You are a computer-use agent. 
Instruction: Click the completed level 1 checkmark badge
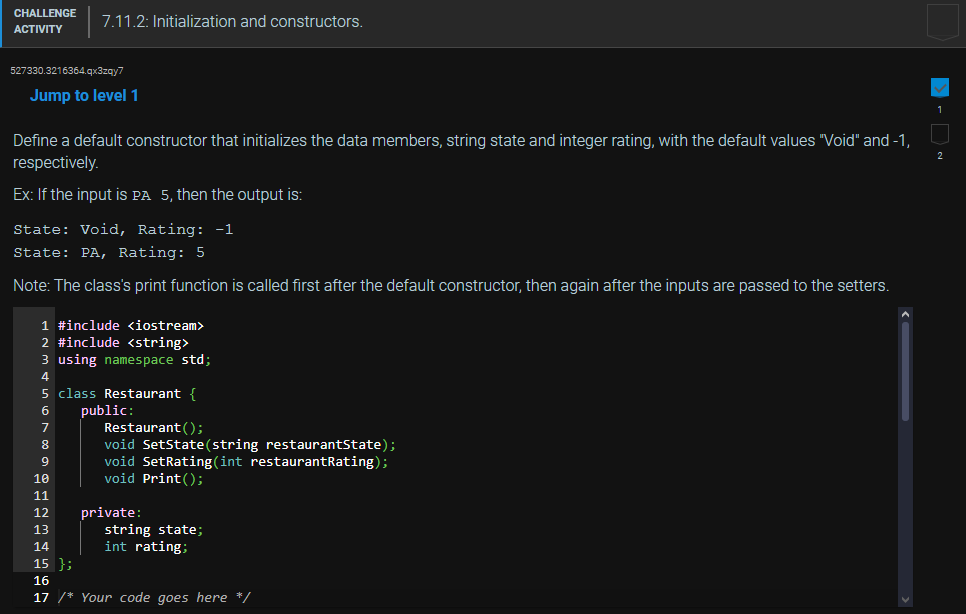pyautogui.click(x=938, y=86)
